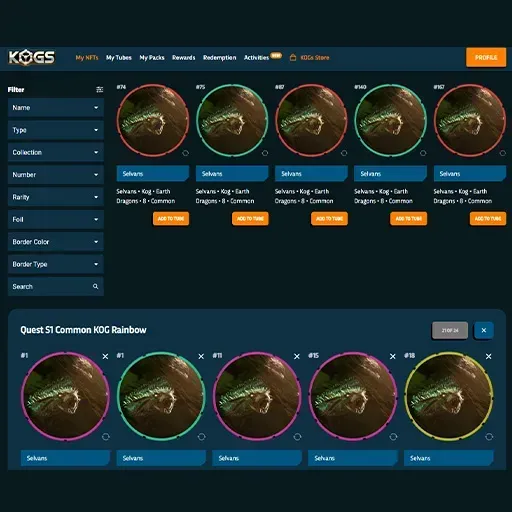Add card #140 to tube
Screen dimensions: 512x512
coord(409,219)
